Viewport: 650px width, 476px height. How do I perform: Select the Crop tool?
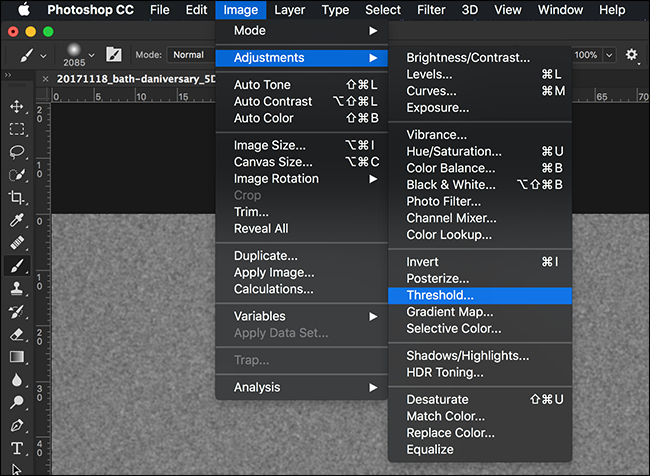pyautogui.click(x=17, y=198)
